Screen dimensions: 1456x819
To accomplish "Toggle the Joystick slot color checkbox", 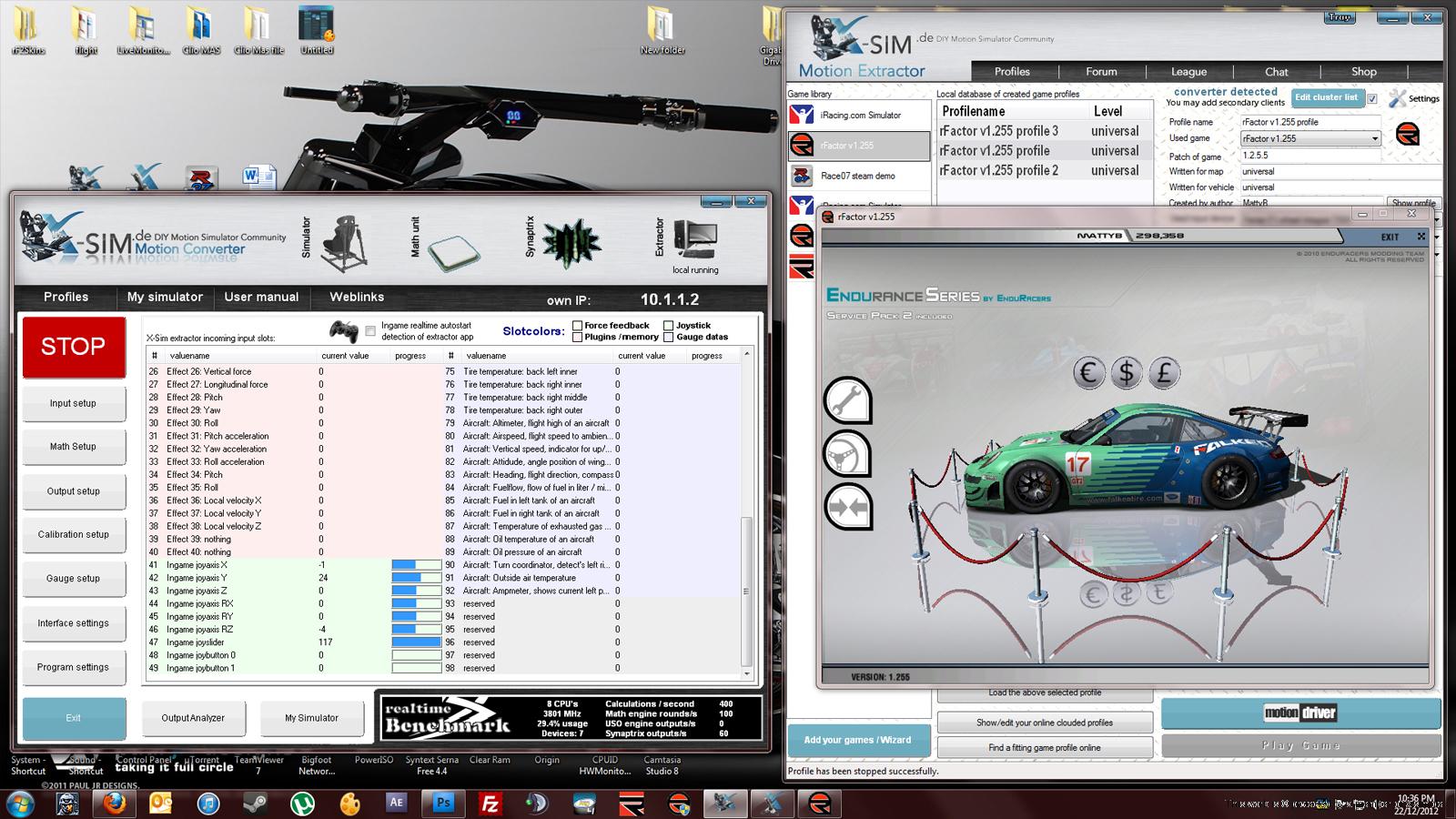I will coord(669,326).
